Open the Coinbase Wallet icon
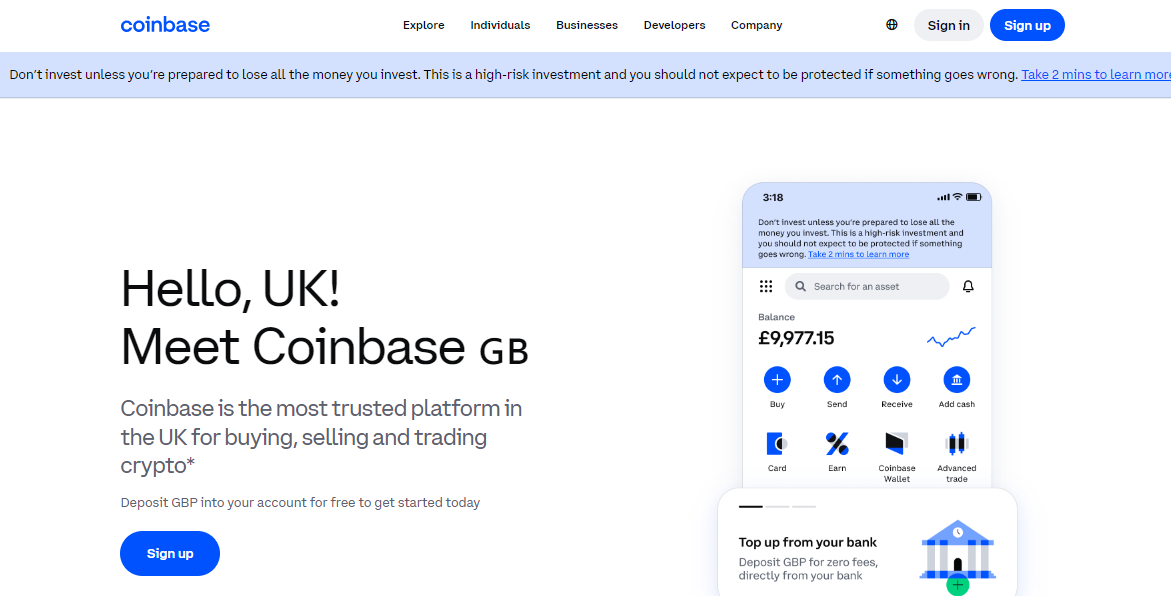The height and width of the screenshot is (596, 1171). [x=896, y=444]
